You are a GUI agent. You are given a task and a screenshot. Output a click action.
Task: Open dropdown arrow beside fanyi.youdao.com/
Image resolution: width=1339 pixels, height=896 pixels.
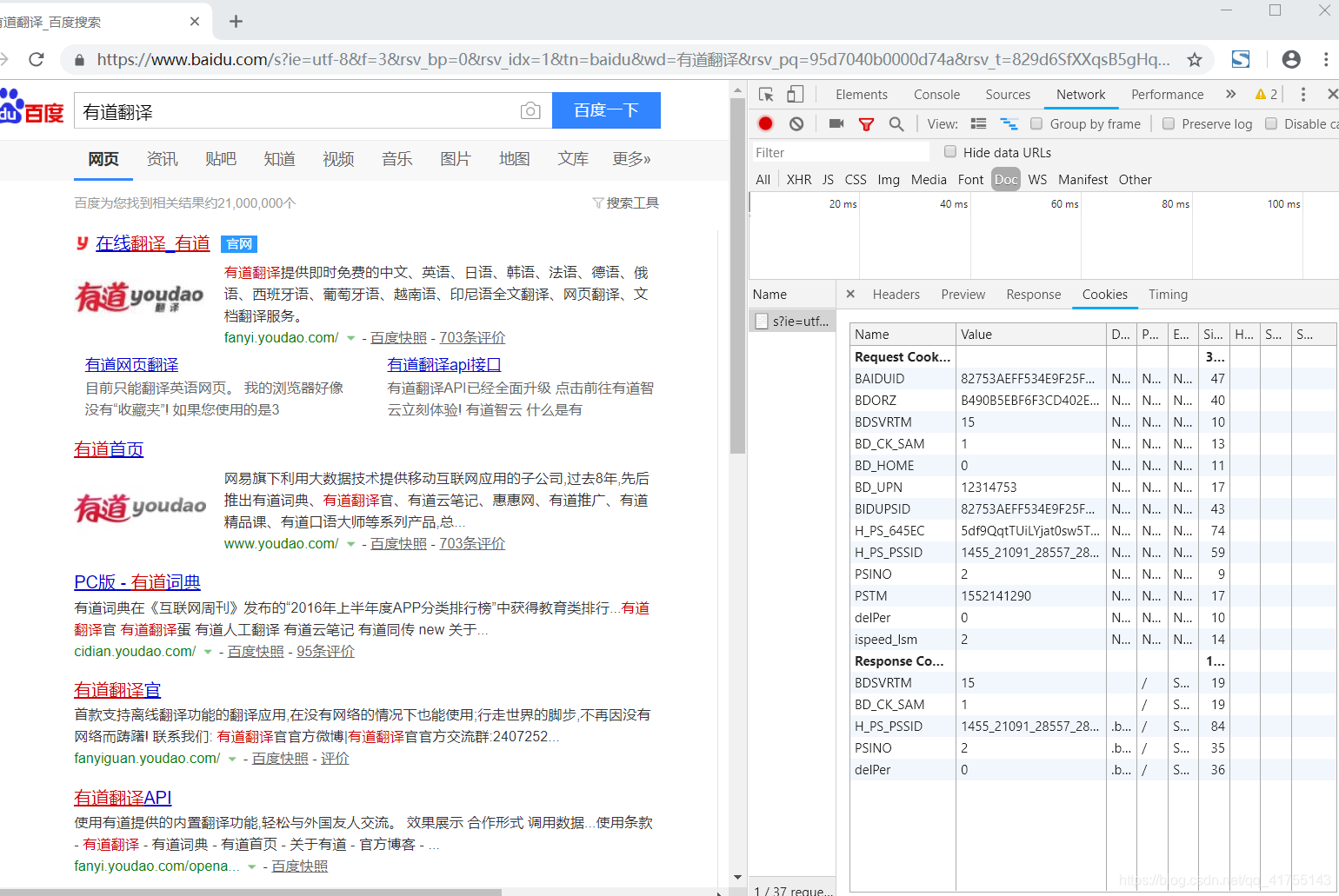[351, 338]
